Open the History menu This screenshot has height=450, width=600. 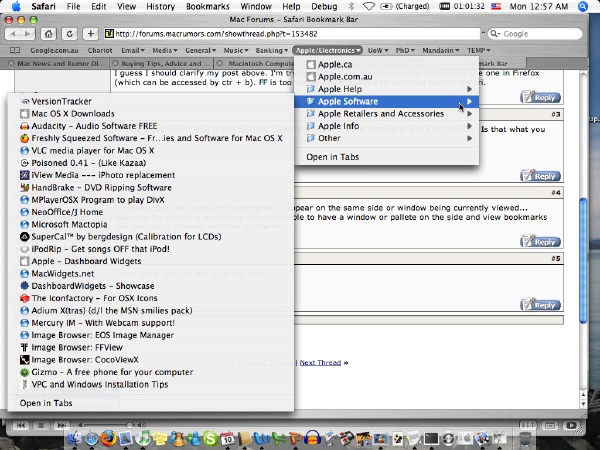pos(161,7)
